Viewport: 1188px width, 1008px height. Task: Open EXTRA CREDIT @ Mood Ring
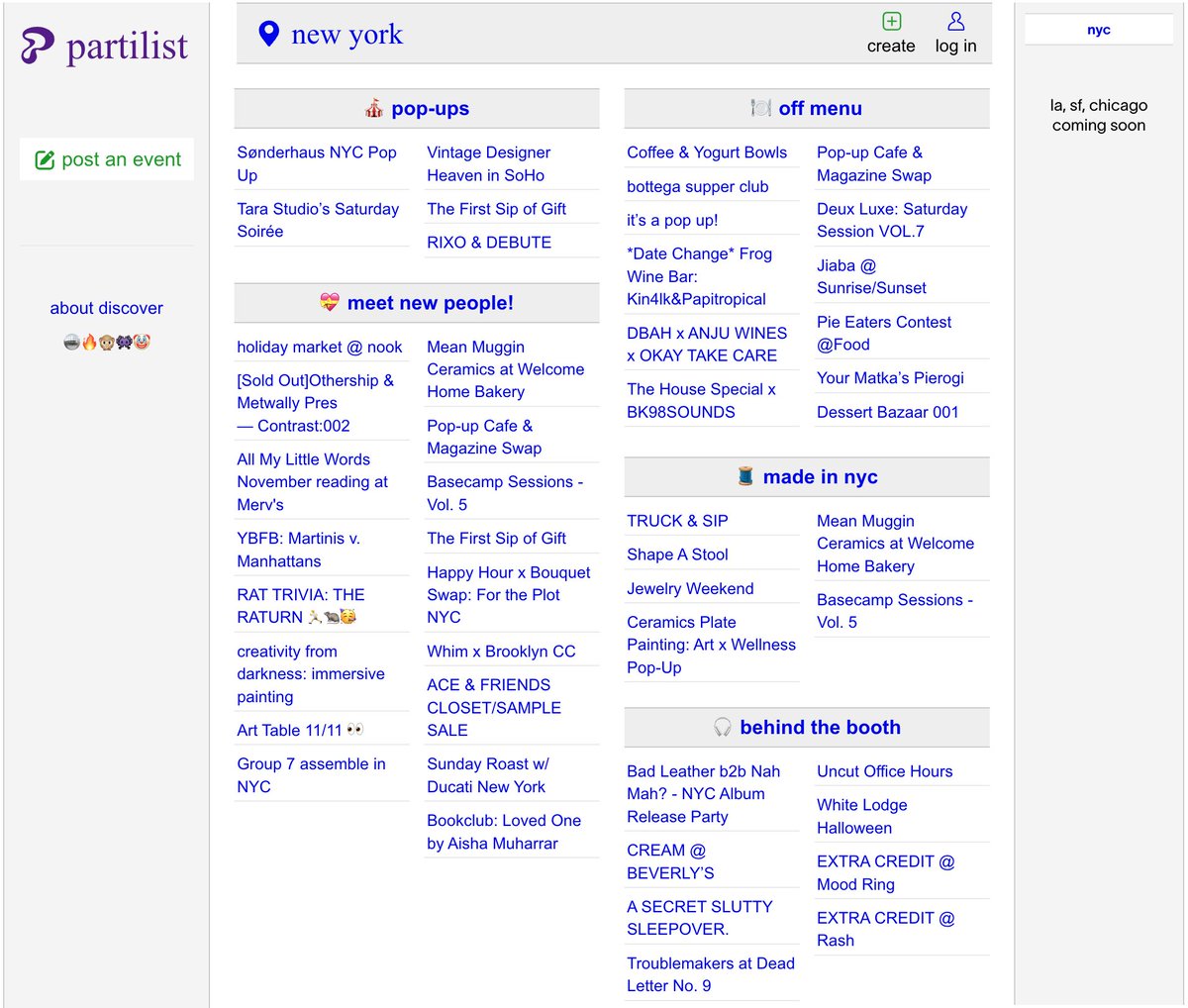coord(886,873)
